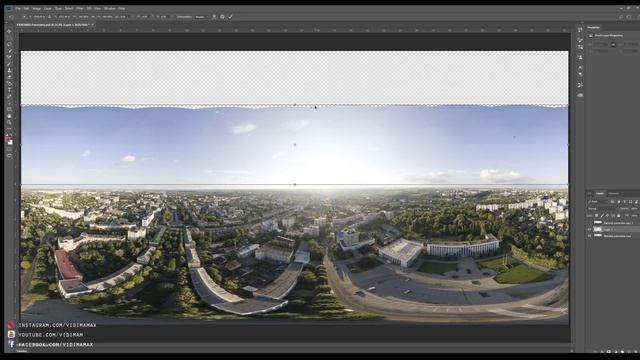
Task: Change screen mode from toolbar bottom
Action: 10,155
